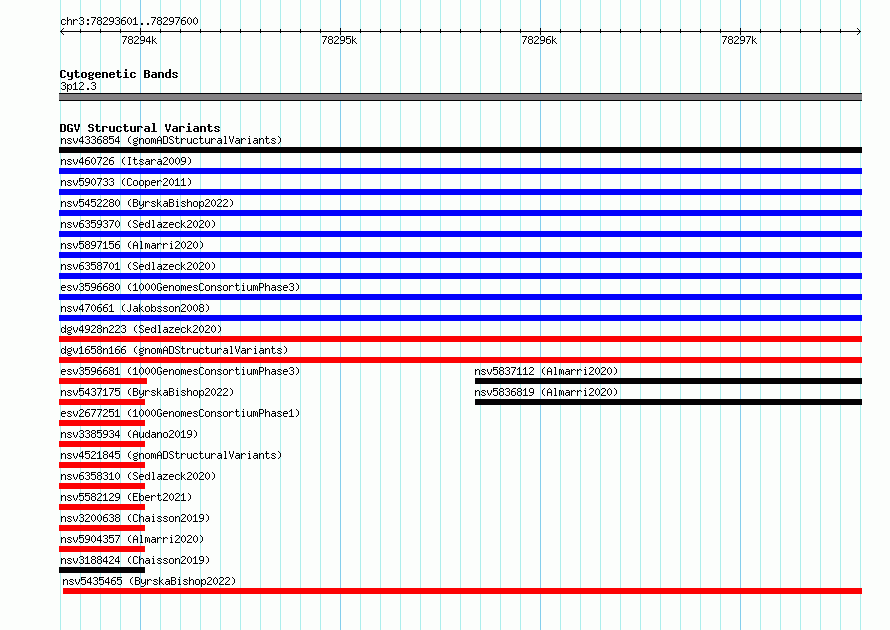Viewport: 890px width, 630px height.
Task: Click the blue bar under nsv5452280
Action: (x=460, y=213)
